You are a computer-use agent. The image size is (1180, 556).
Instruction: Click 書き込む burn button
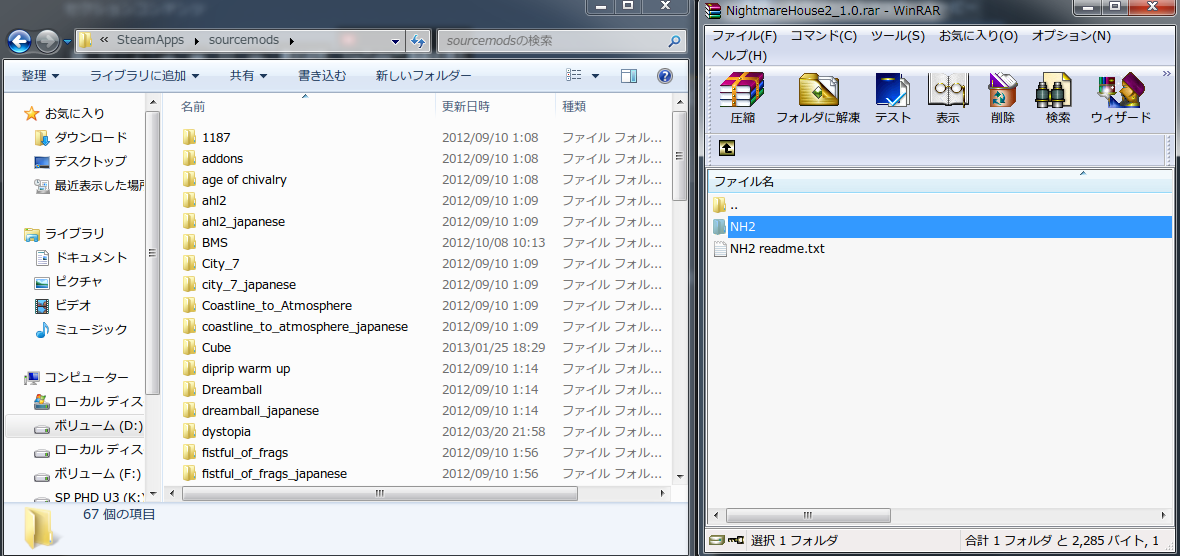322,75
